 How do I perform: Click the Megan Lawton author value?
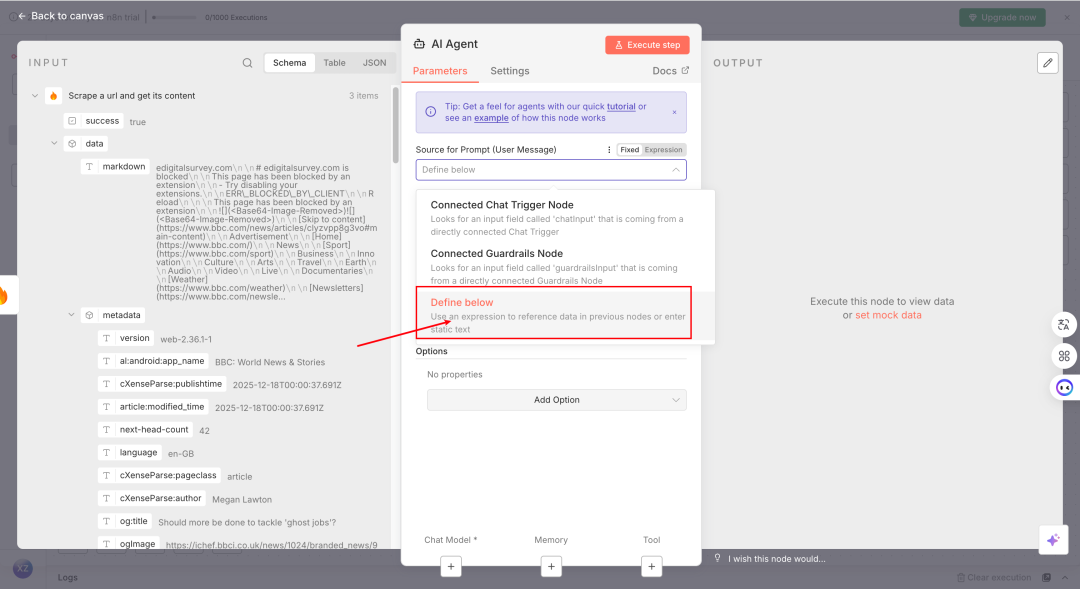242,499
